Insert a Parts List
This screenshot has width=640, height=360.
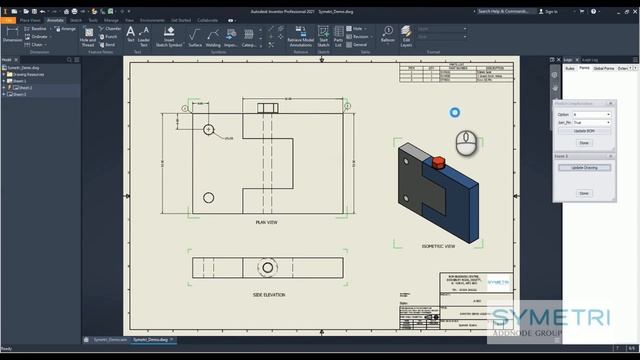point(338,36)
